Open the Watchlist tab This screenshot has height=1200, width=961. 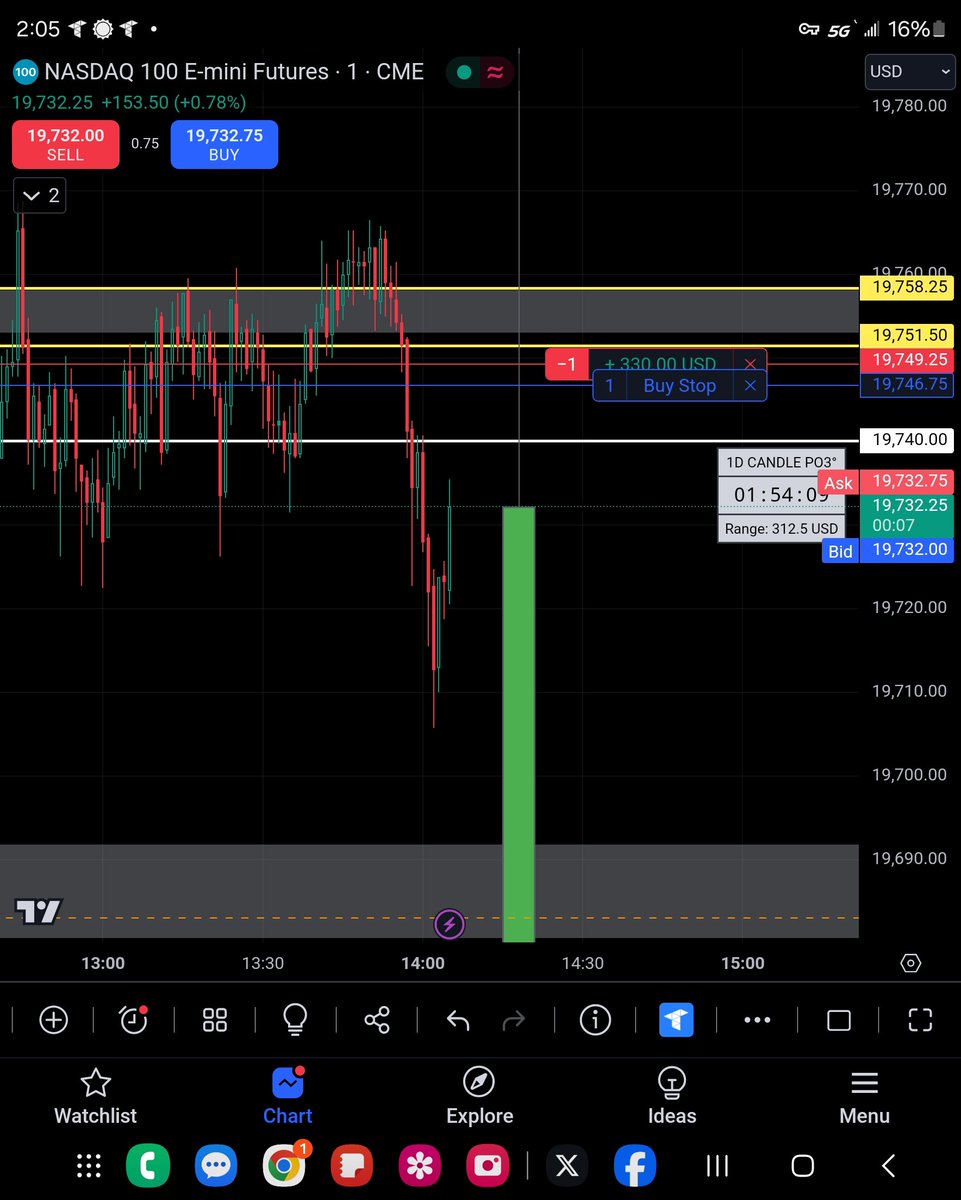[95, 1097]
